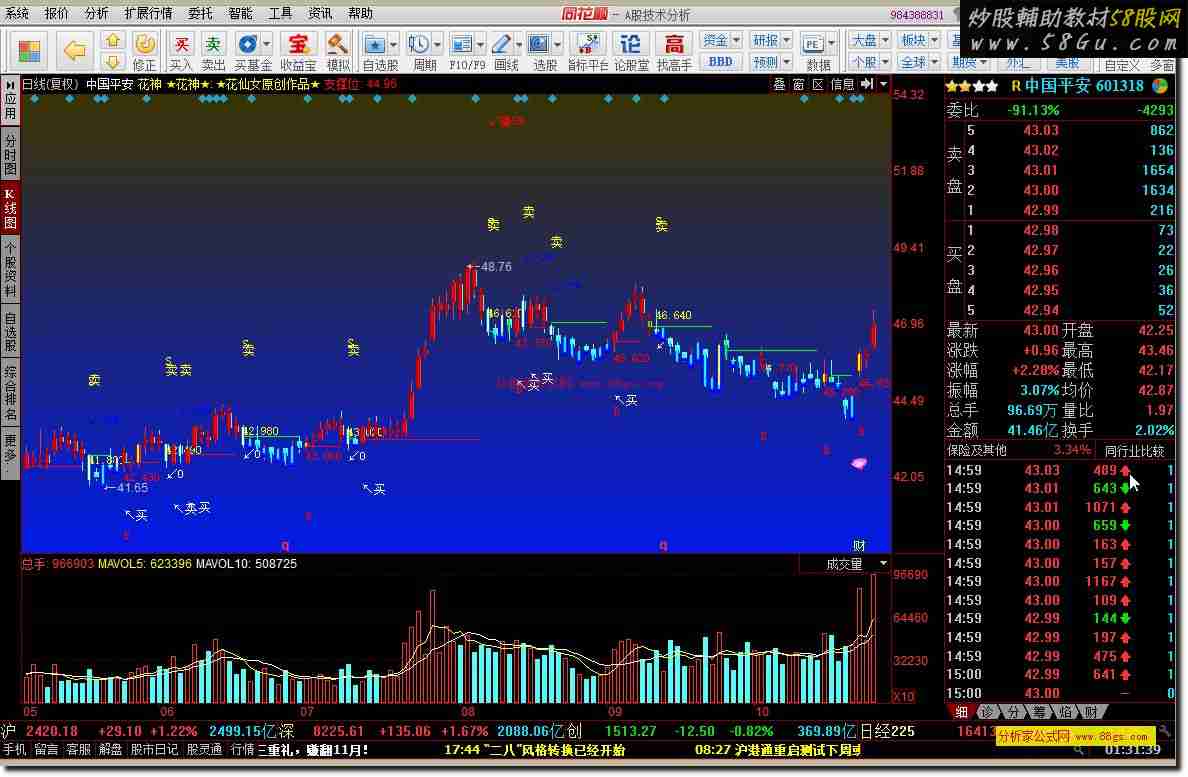Open the 股市日记 link
1188x777 pixels.
coord(155,750)
